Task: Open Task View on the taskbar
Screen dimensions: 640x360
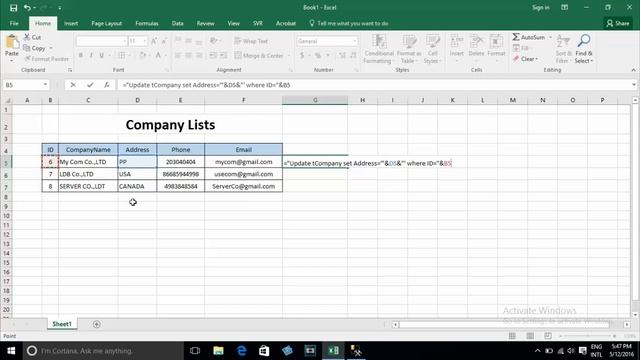Action: (195, 351)
